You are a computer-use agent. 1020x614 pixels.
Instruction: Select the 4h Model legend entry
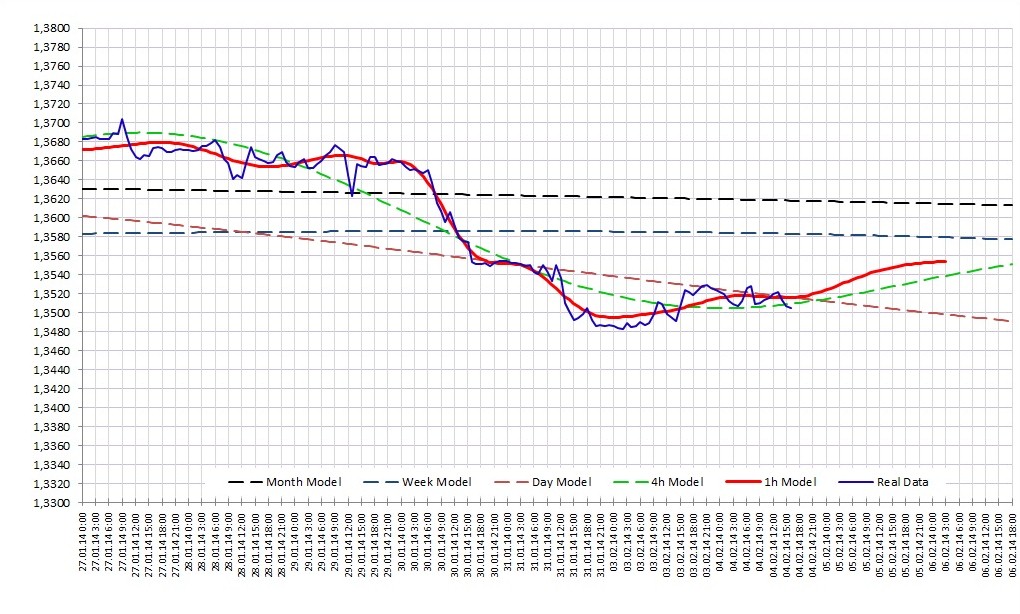coord(658,482)
